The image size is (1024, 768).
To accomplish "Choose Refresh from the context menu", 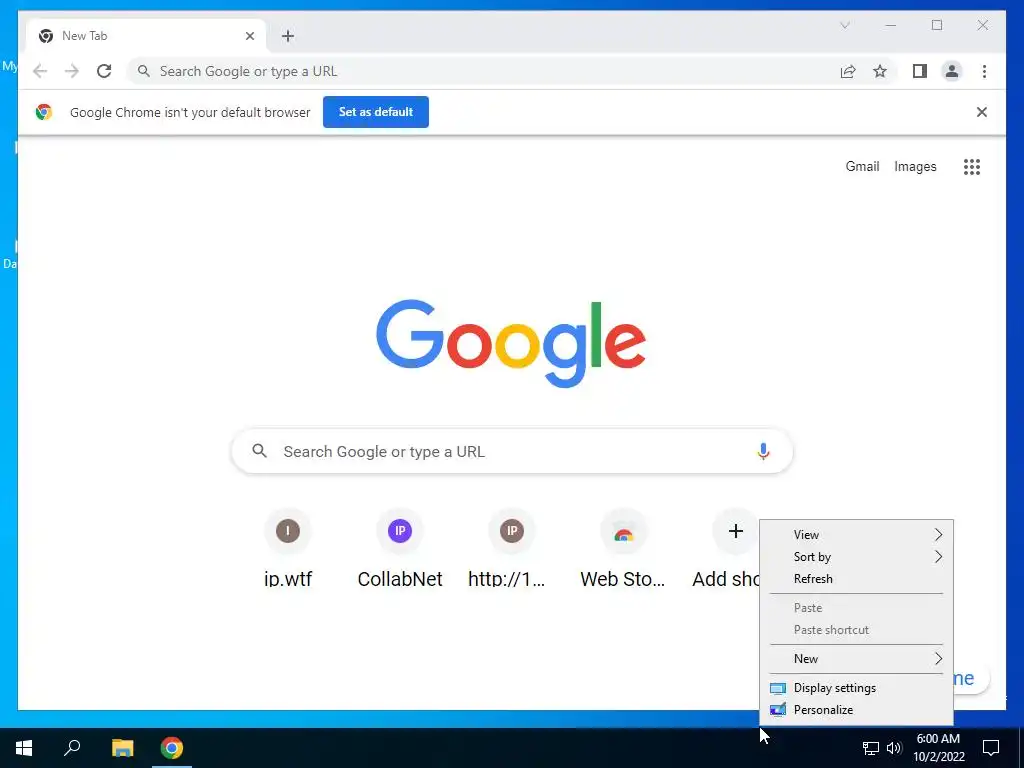I will (x=856, y=579).
